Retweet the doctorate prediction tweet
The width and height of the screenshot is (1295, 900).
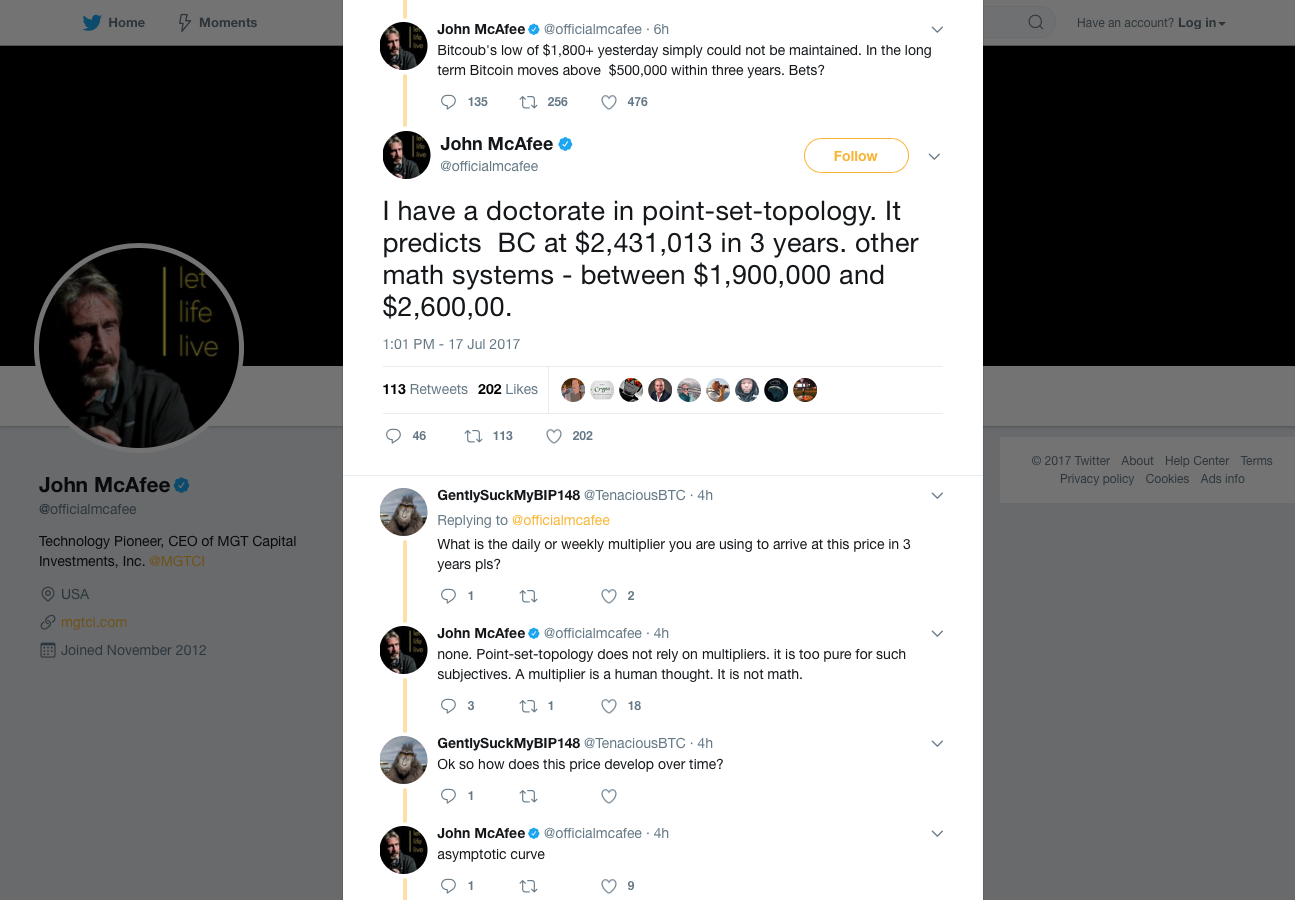click(x=474, y=436)
